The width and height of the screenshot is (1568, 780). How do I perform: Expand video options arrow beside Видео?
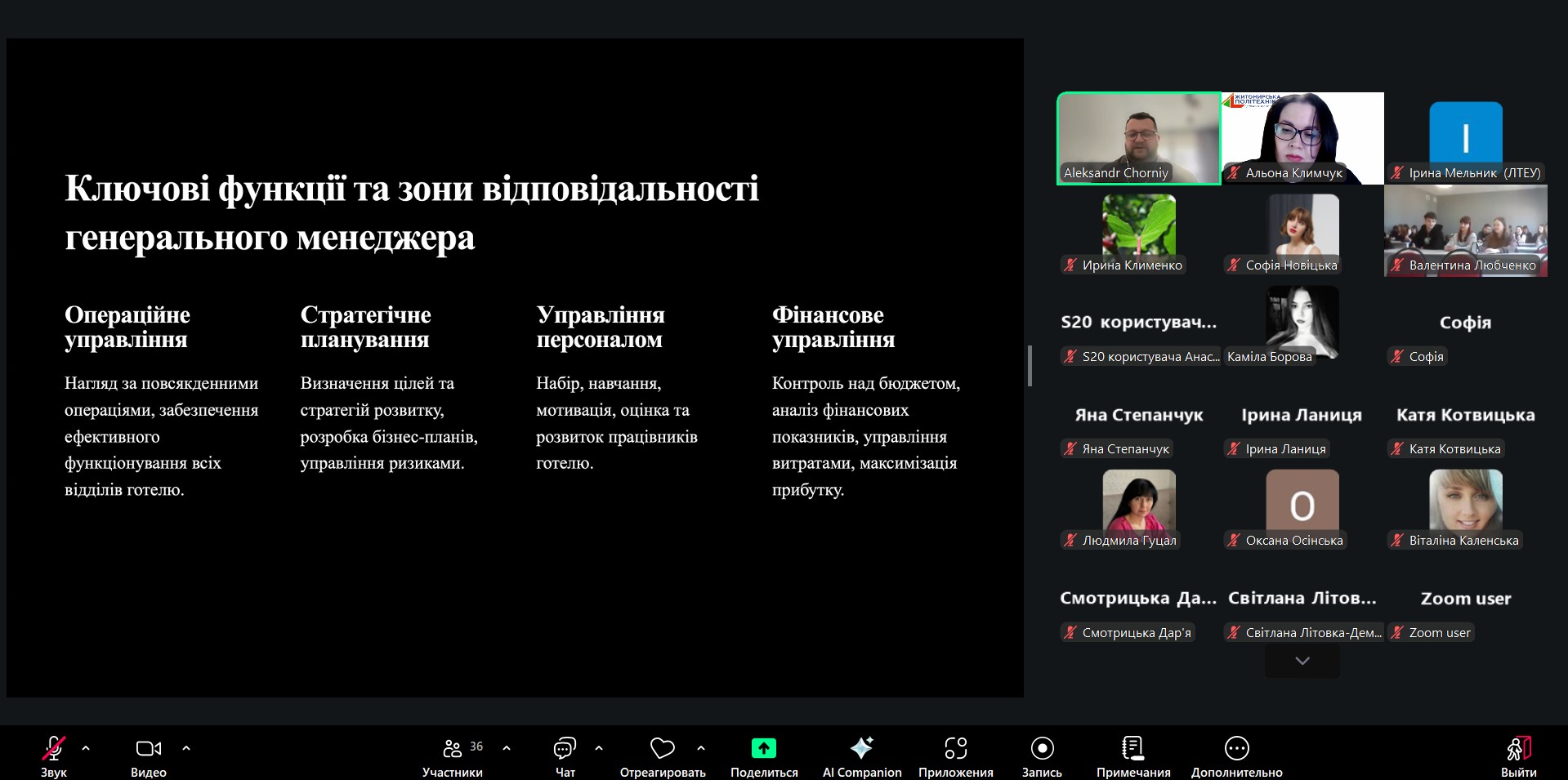point(186,747)
